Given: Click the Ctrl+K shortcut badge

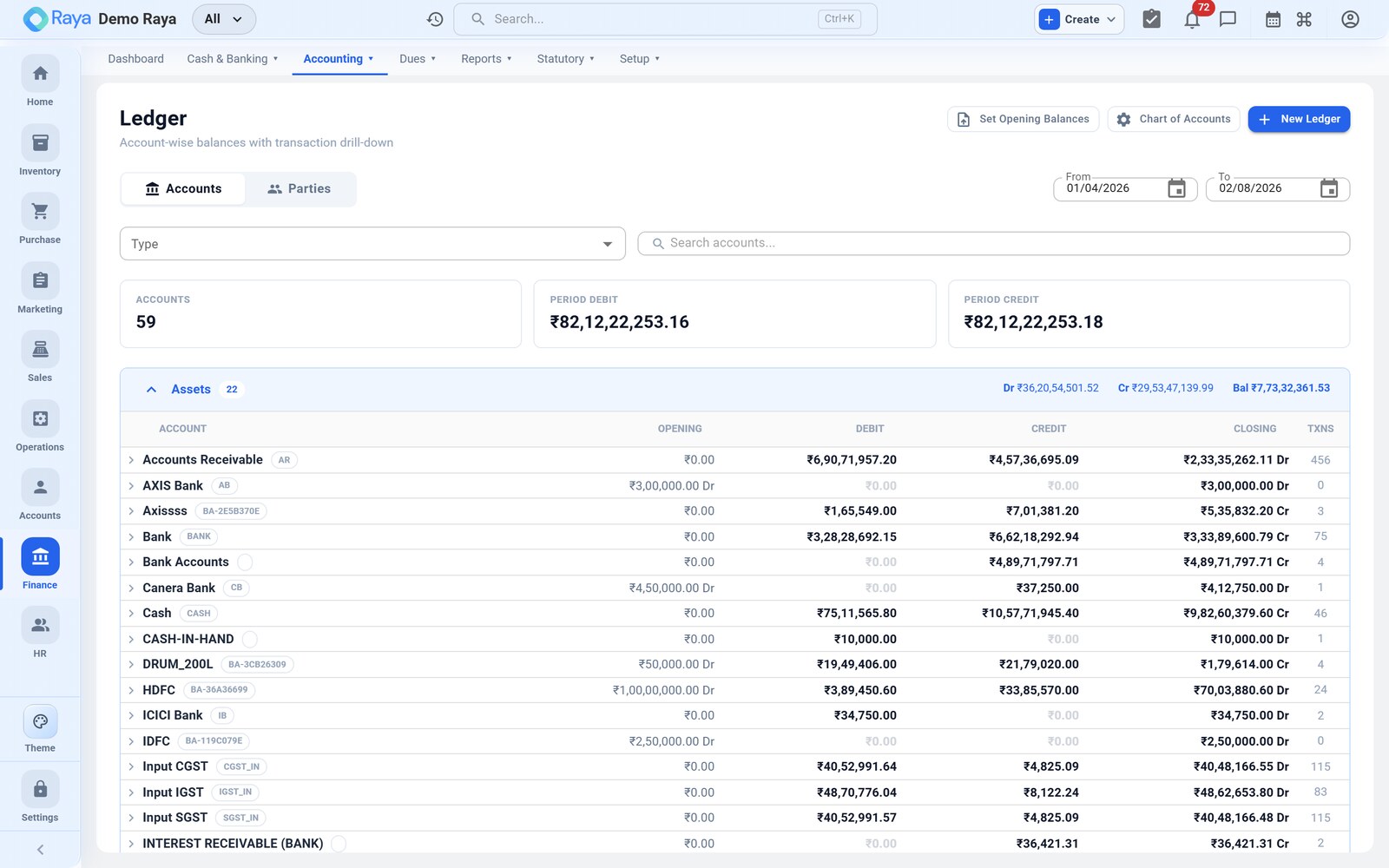Looking at the screenshot, I should click(x=839, y=19).
